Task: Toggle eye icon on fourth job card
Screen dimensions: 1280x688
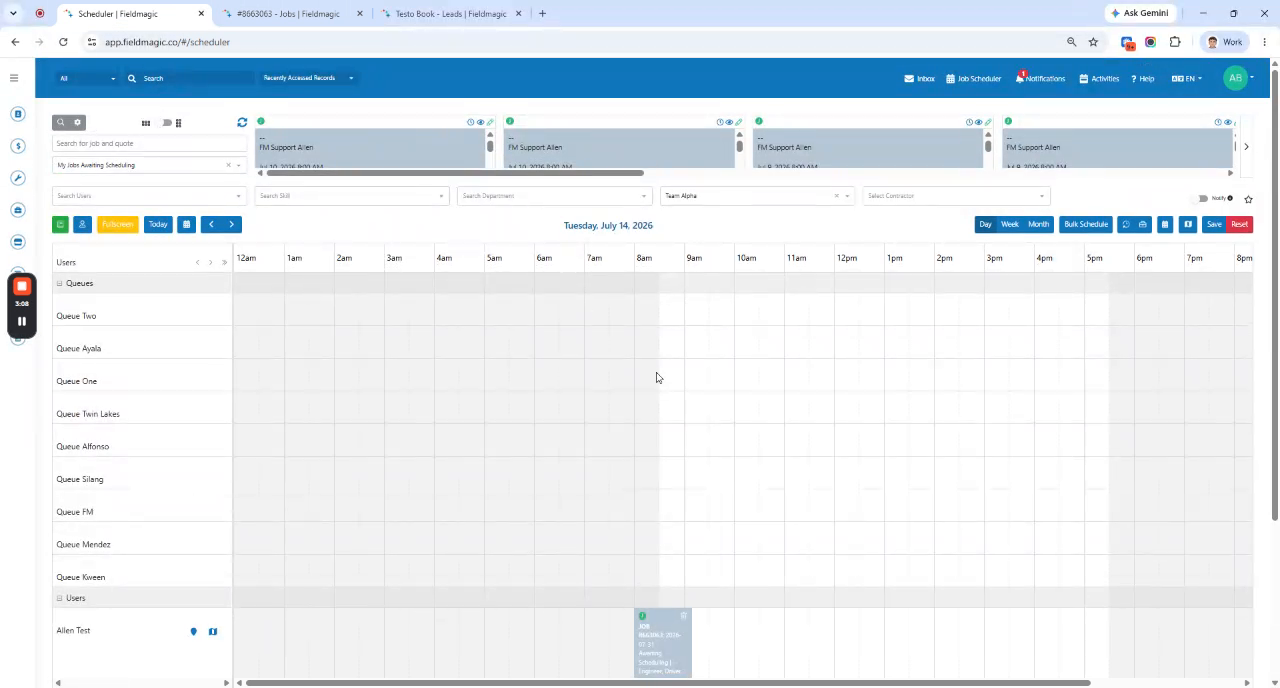Action: [x=1227, y=122]
